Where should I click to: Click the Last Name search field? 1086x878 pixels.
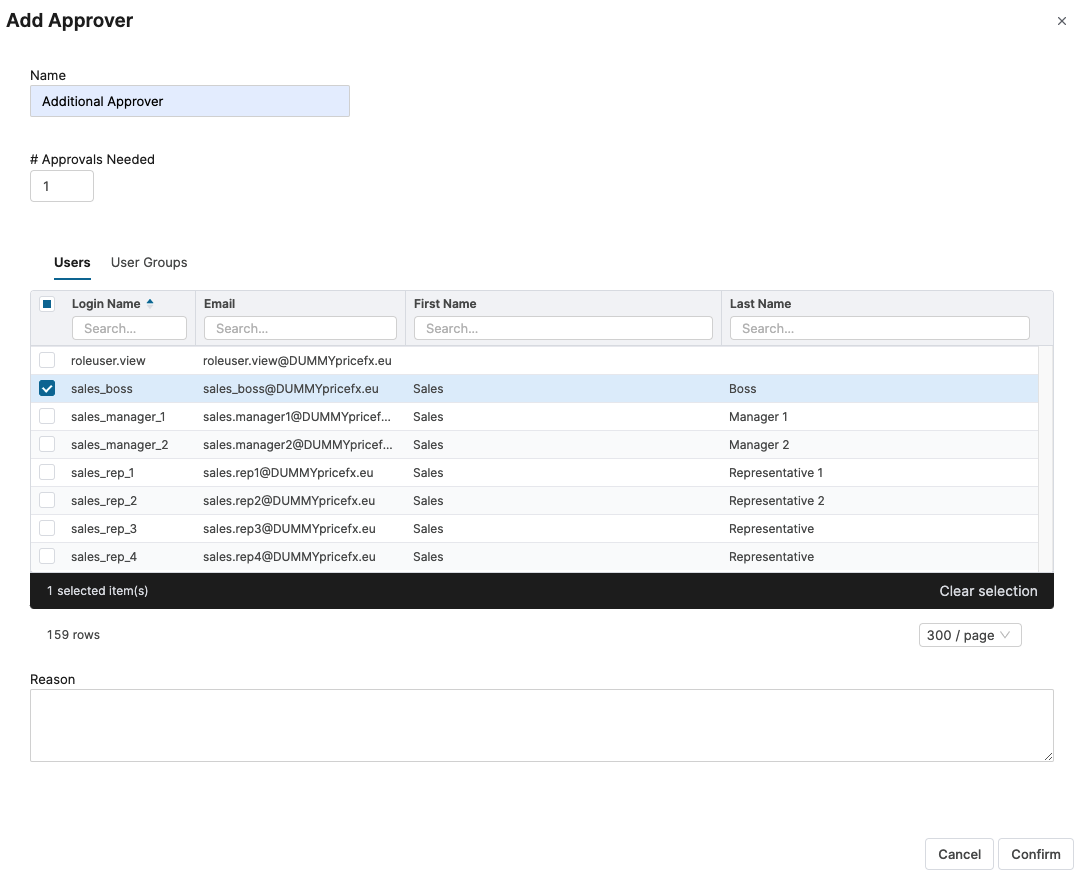tap(879, 328)
